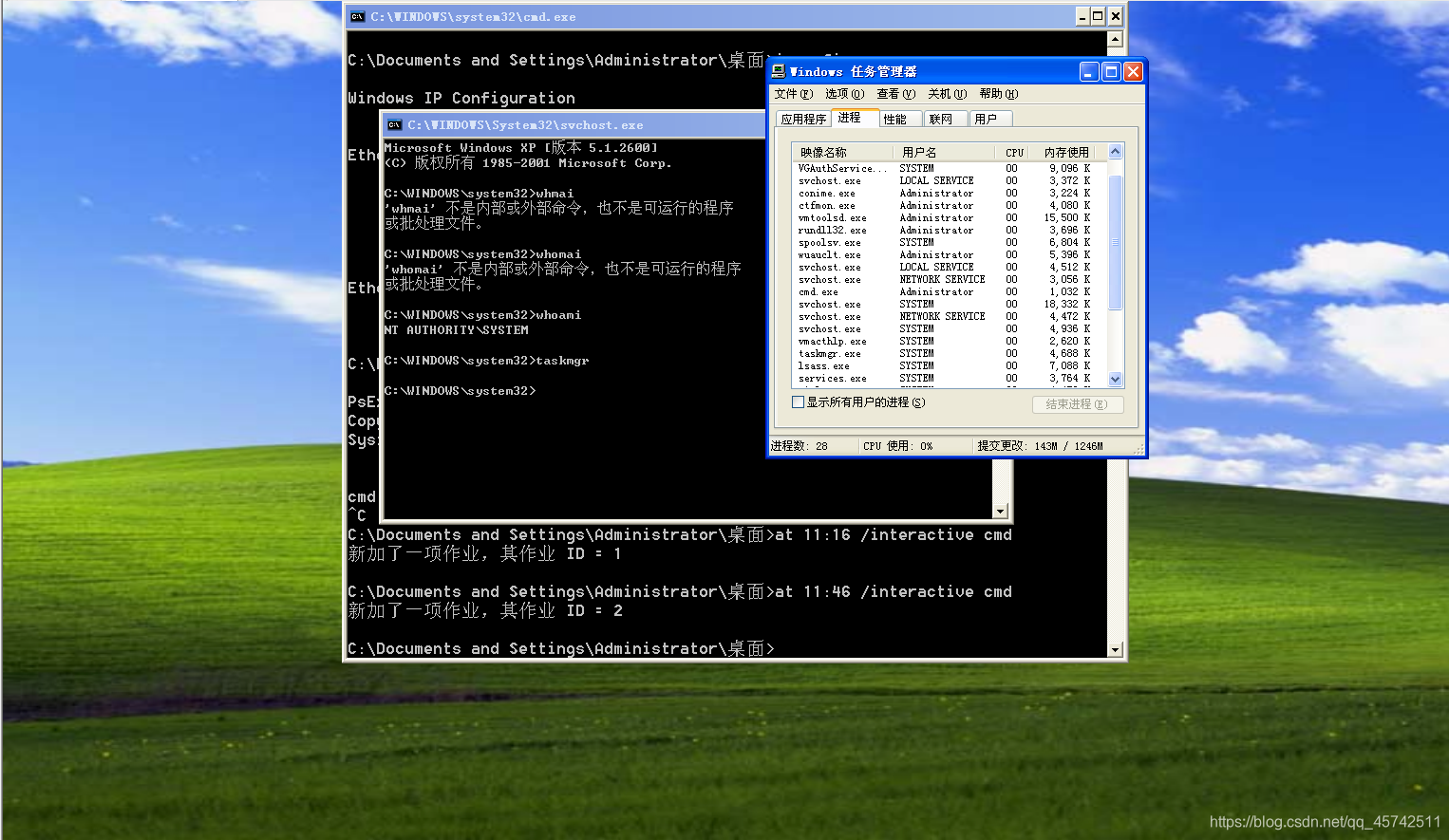Minimize the cmd.exe window

click(x=1082, y=16)
